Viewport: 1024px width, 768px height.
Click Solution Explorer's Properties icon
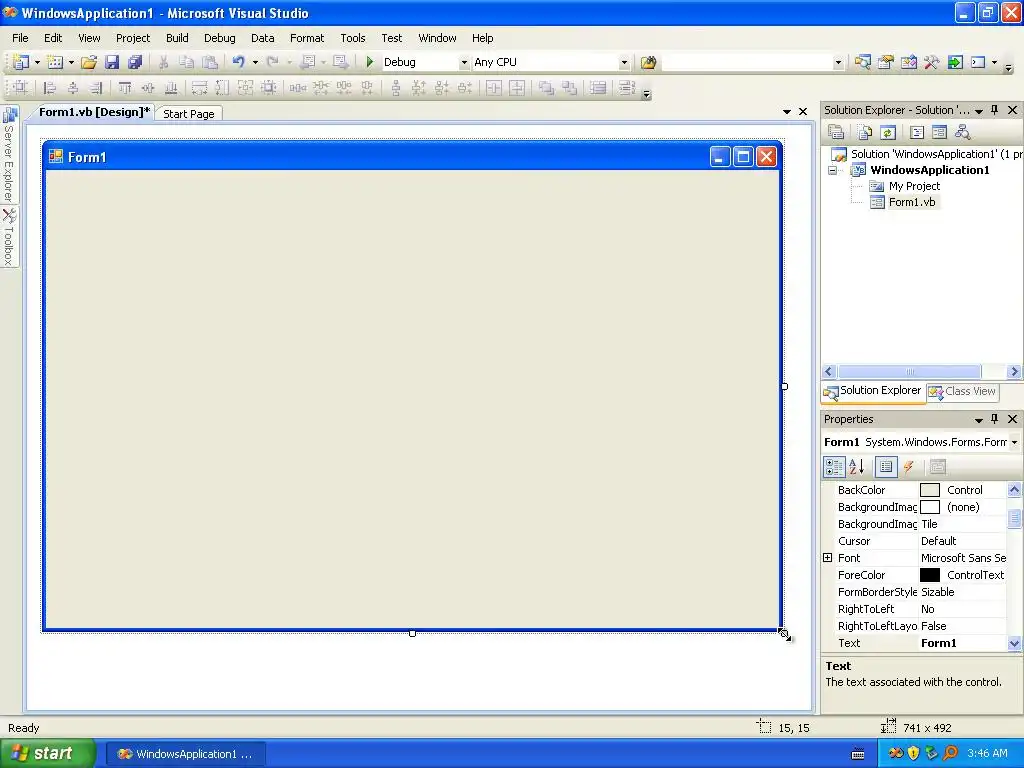(836, 133)
